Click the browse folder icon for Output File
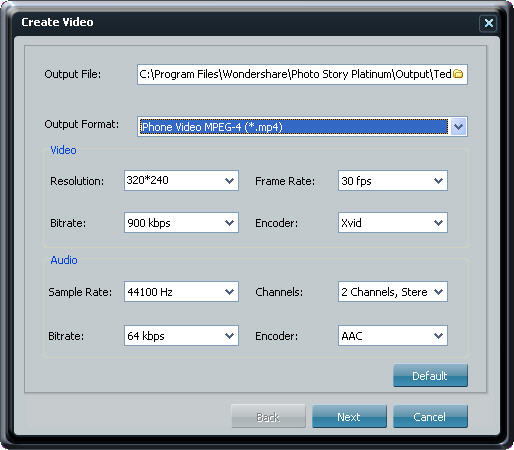 click(458, 74)
